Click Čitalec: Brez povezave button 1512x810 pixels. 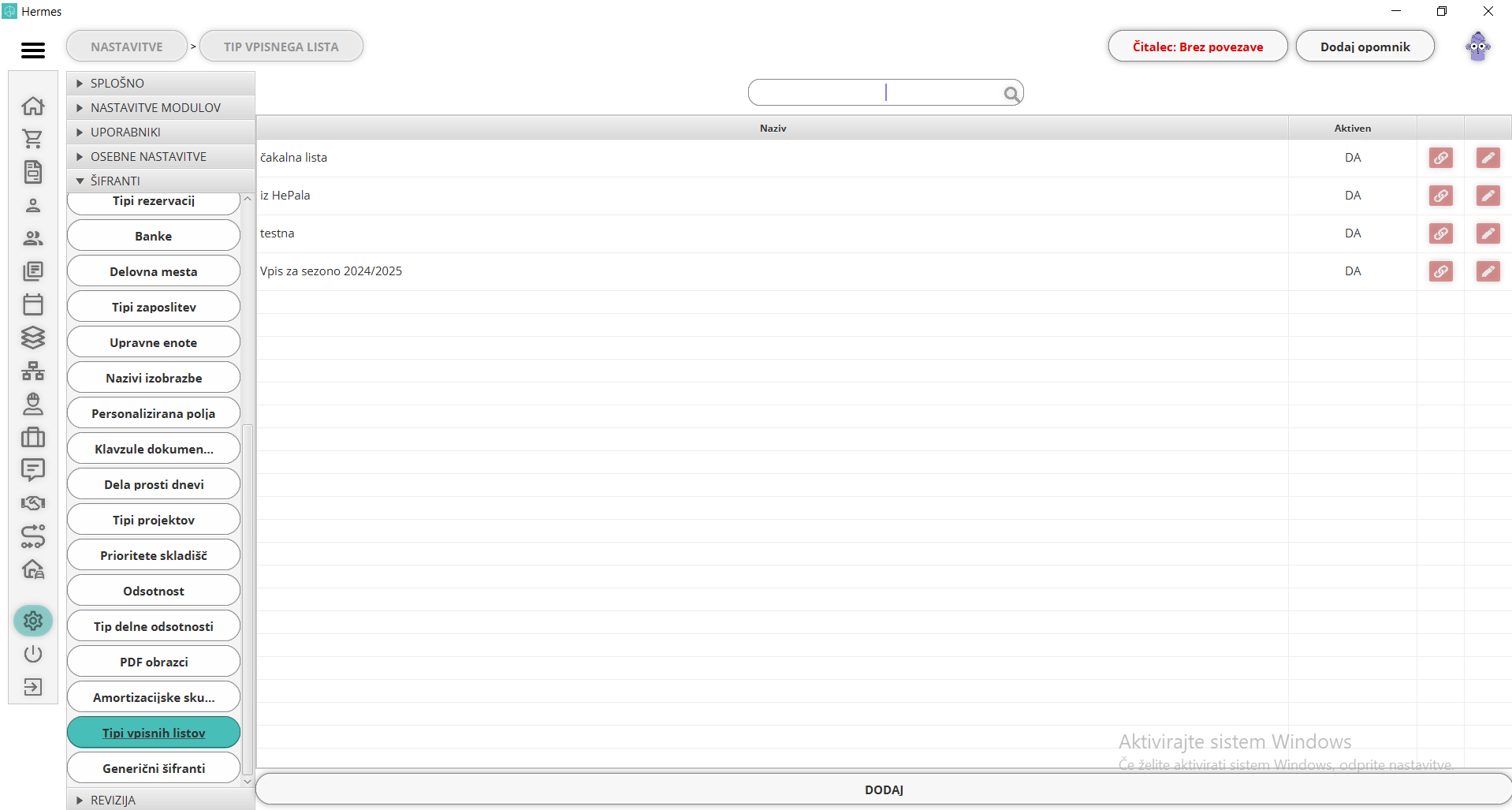tap(1197, 47)
